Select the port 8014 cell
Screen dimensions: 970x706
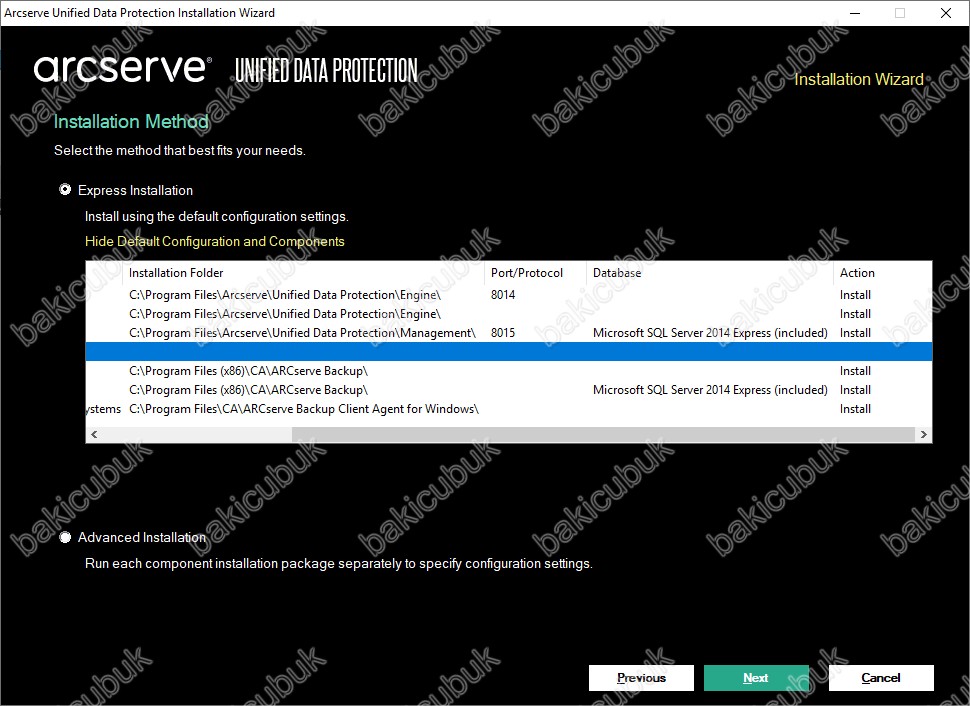503,295
